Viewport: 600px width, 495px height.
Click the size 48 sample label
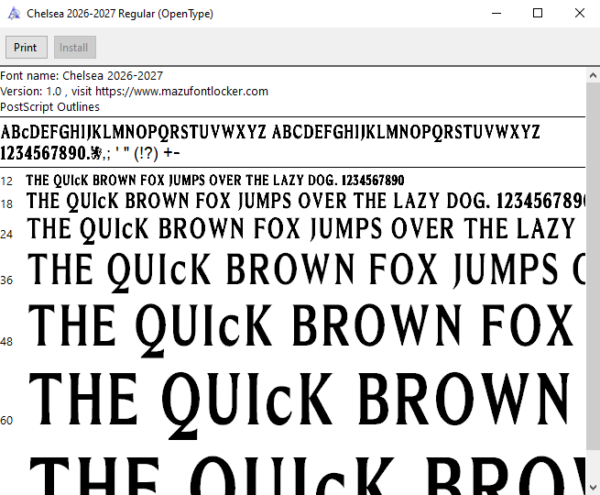click(7, 341)
